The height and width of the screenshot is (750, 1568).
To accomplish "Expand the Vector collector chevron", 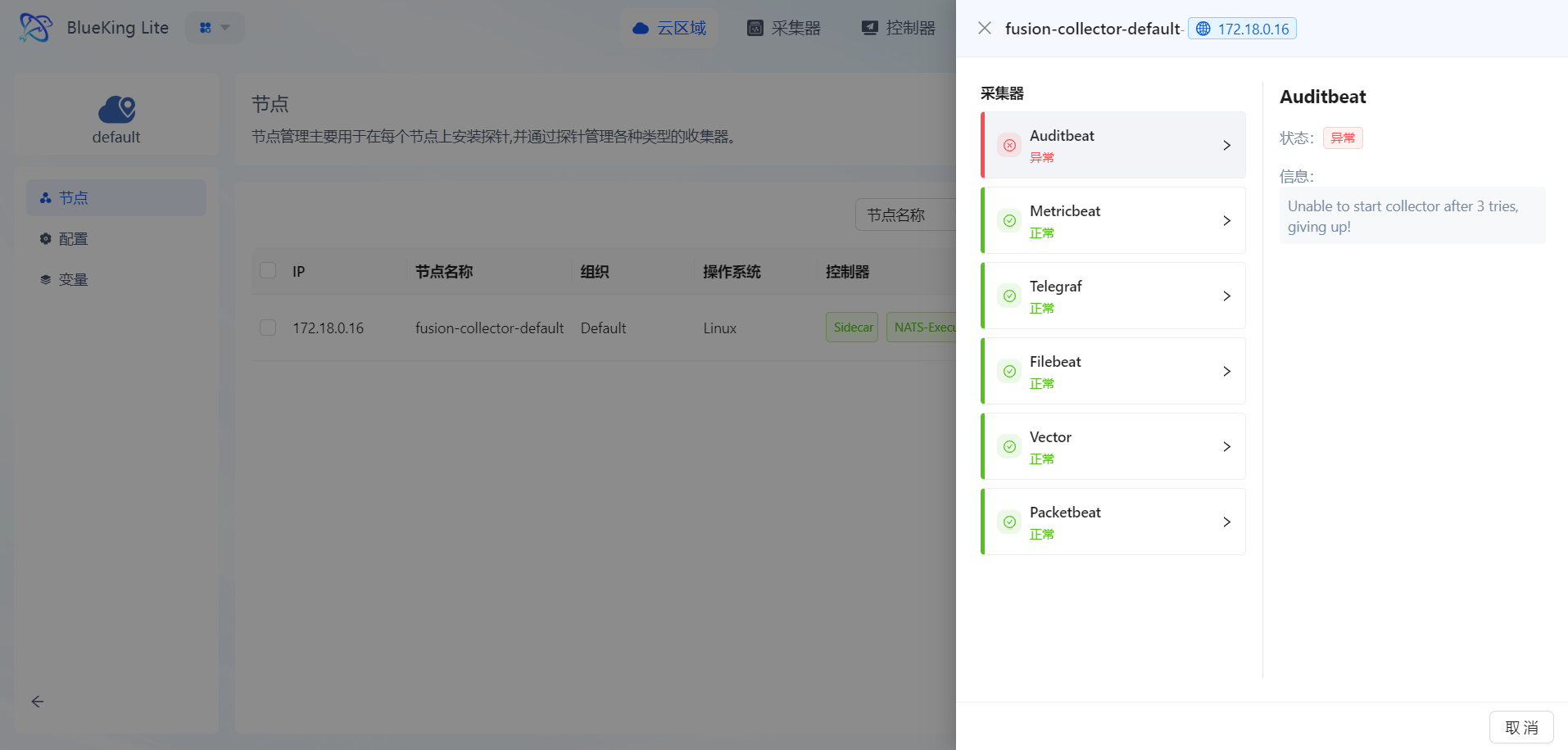I will (x=1227, y=447).
